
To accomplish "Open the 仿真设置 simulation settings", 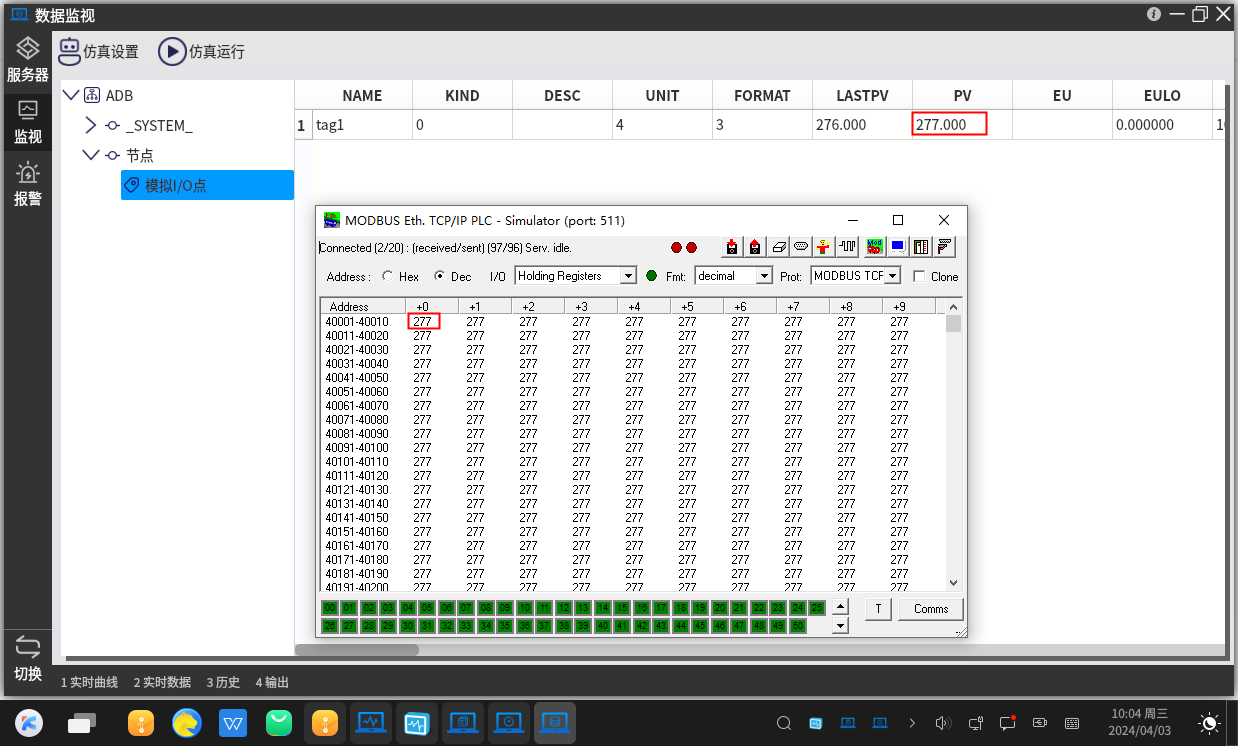I will 97,51.
